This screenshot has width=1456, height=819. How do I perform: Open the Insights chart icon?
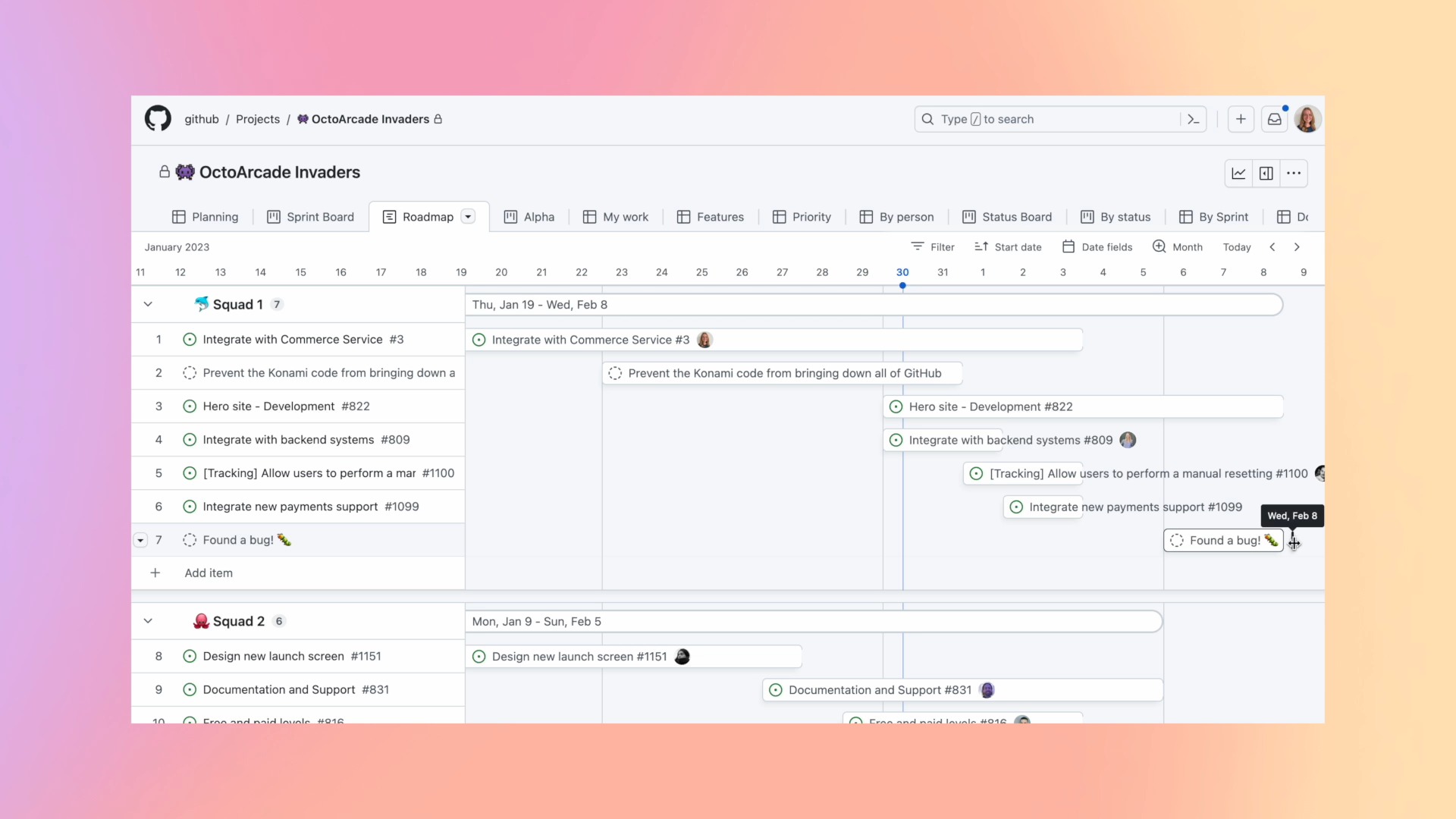tap(1238, 174)
